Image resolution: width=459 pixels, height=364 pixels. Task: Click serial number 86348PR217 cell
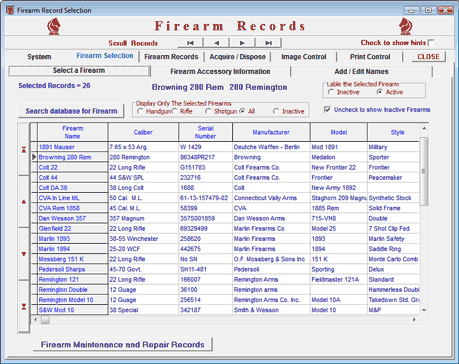click(x=205, y=157)
